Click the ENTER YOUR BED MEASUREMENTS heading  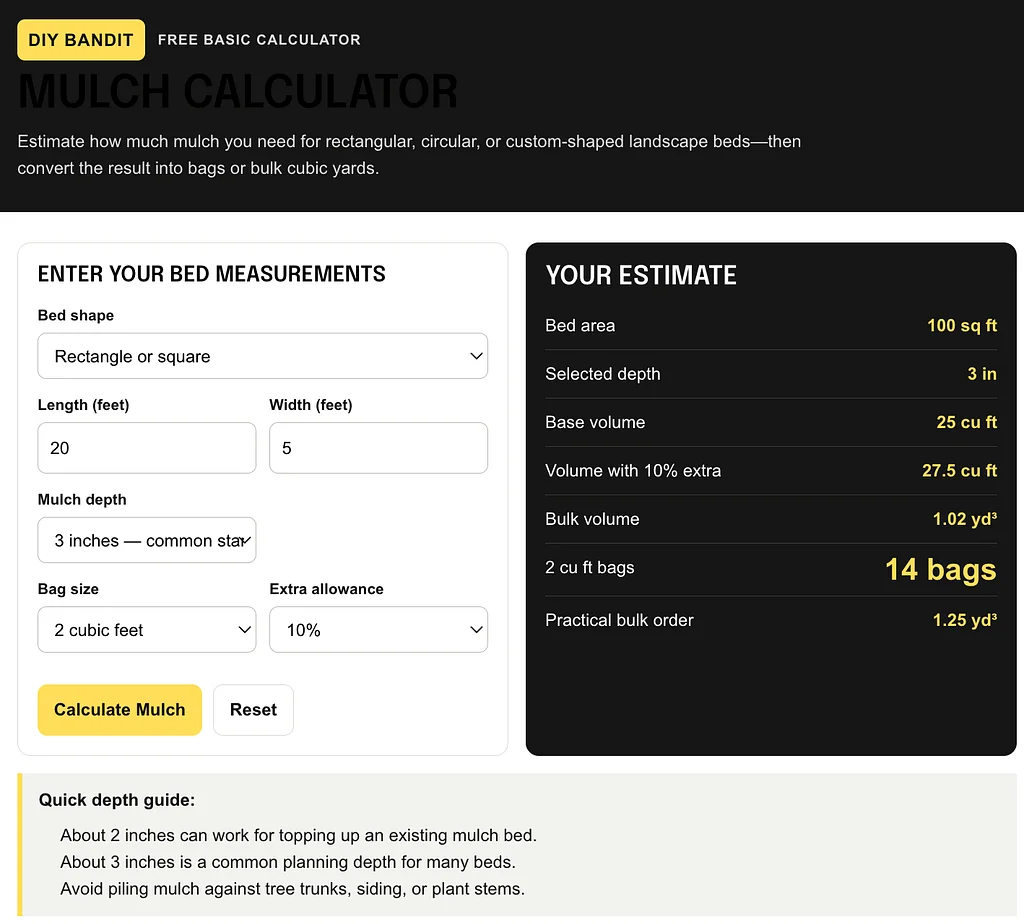(212, 274)
